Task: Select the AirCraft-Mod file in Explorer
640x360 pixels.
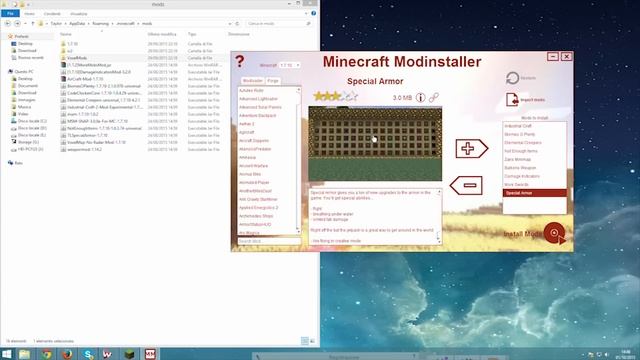Action: (85, 79)
